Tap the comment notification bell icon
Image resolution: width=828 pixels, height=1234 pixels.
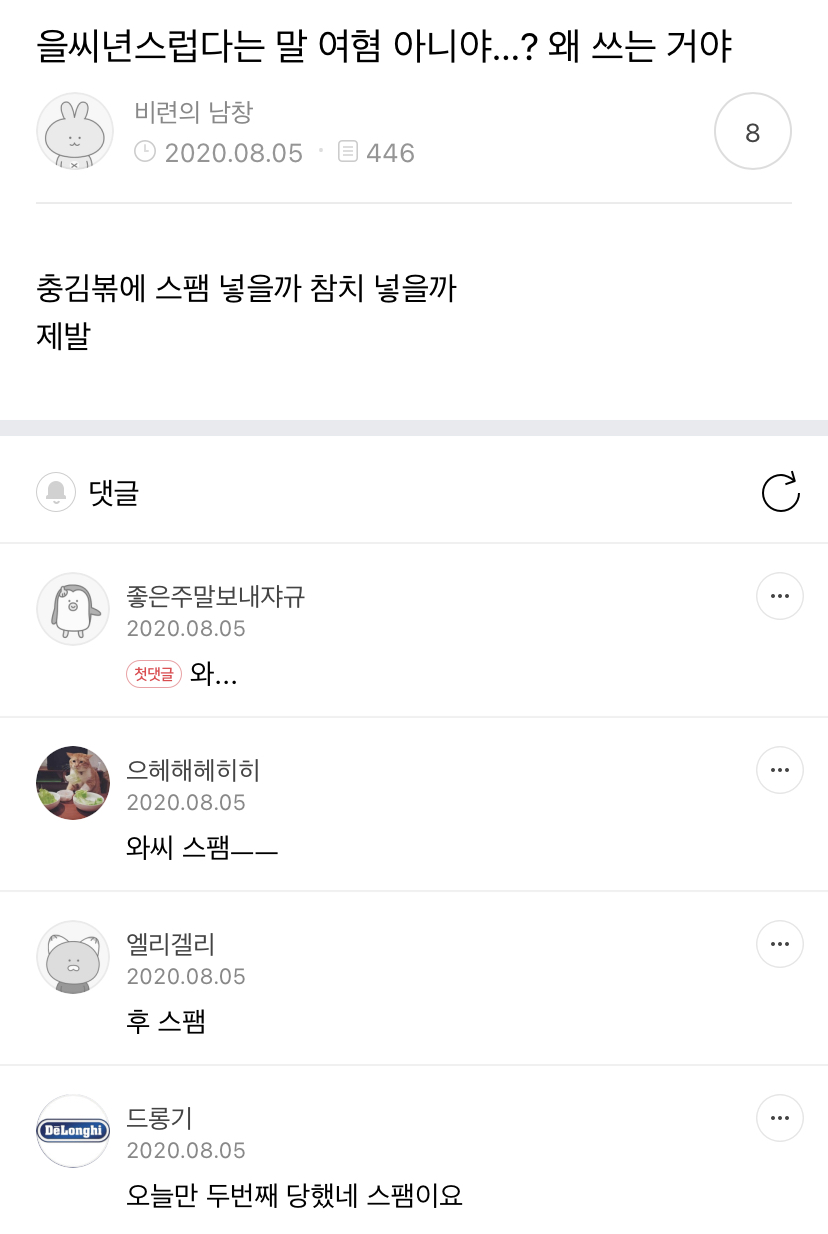coord(56,492)
